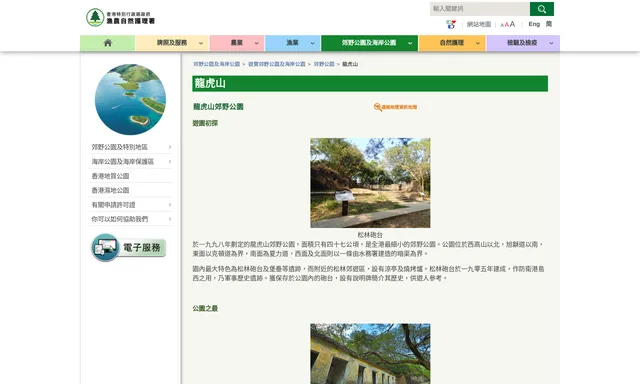Follow breadcrumb 郊野公園及海岸公園
The width and height of the screenshot is (640, 384).
(x=217, y=64)
